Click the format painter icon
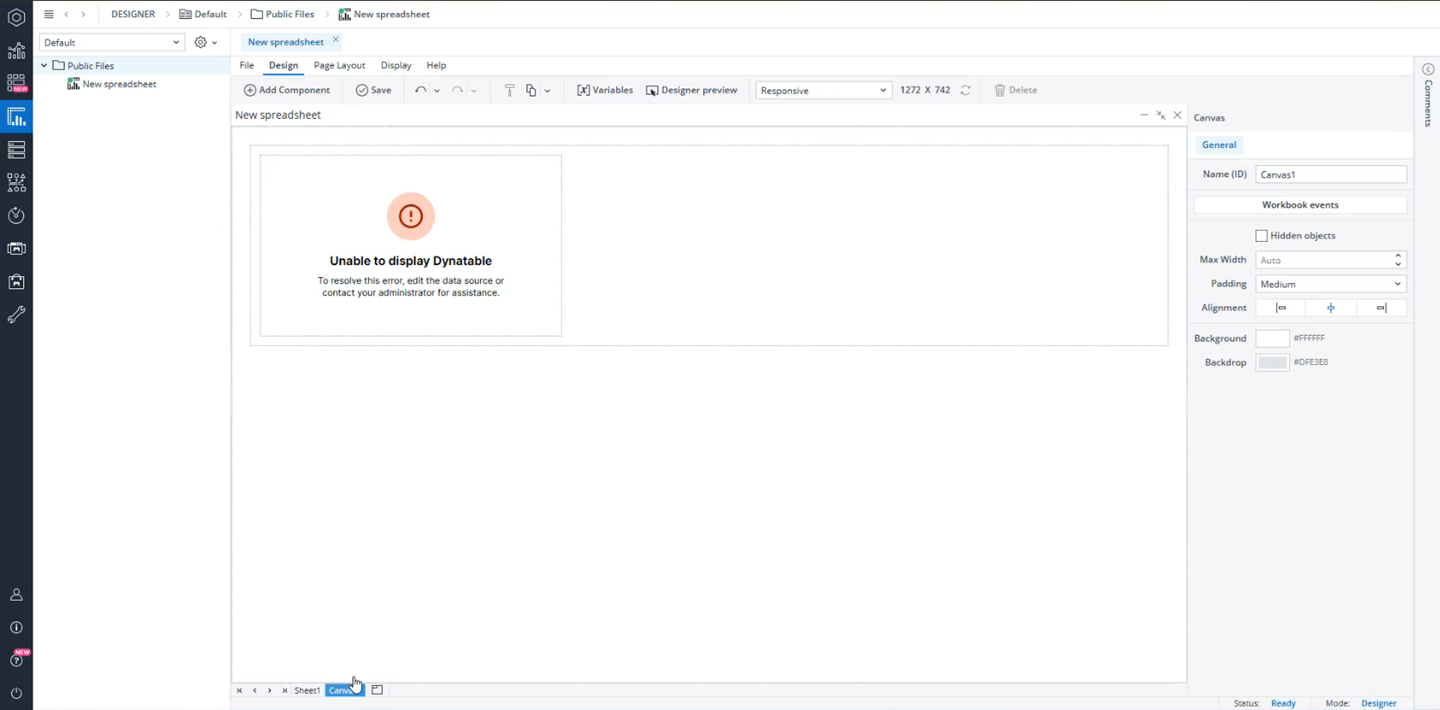The image size is (1440, 710). pos(509,90)
